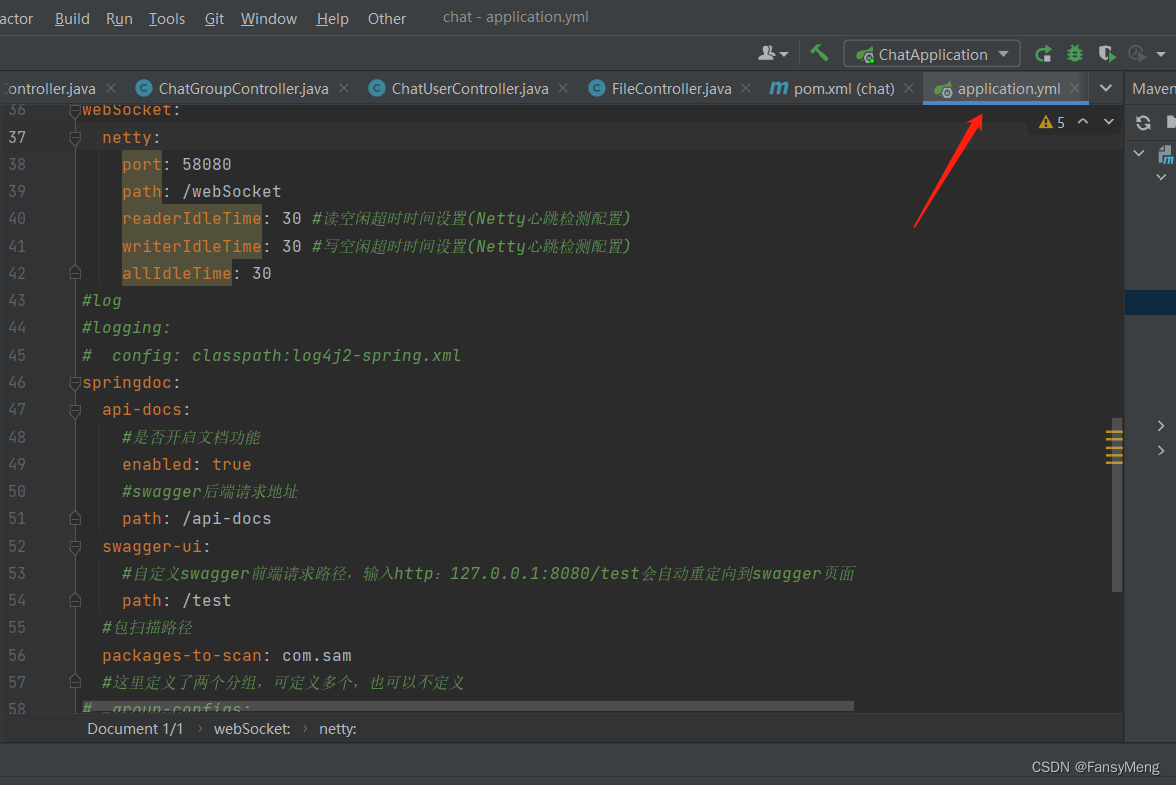The height and width of the screenshot is (785, 1176).
Task: Run the ChatApplication with the green run icon
Action: [1043, 53]
